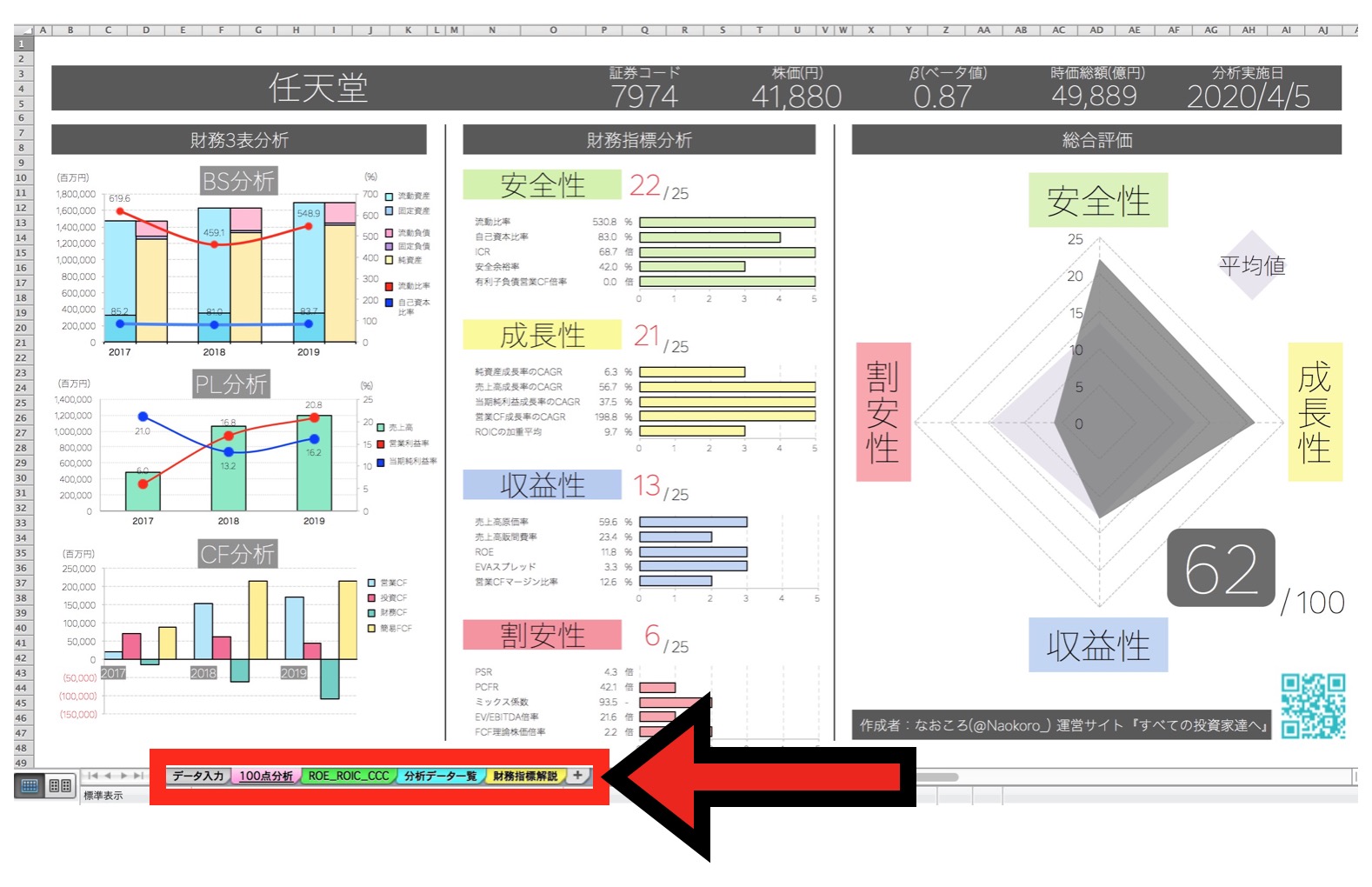Click the 平均値 legend diamond
Screen dimensions: 1372x887
pyautogui.click(x=1252, y=265)
